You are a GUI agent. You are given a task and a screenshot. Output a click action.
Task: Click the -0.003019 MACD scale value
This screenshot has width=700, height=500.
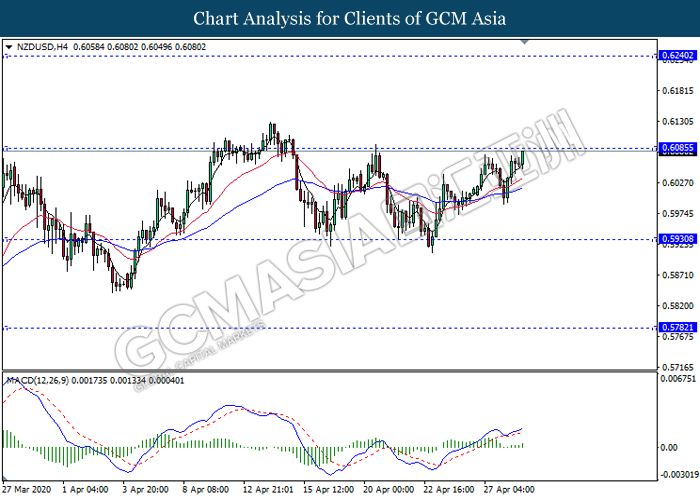[x=678, y=475]
